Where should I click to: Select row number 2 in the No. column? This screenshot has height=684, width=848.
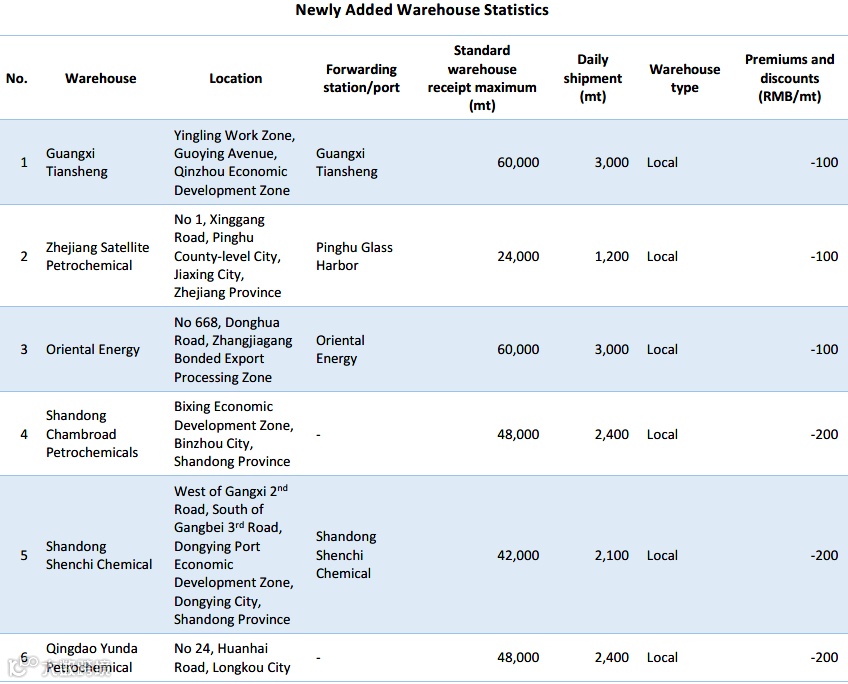24,256
